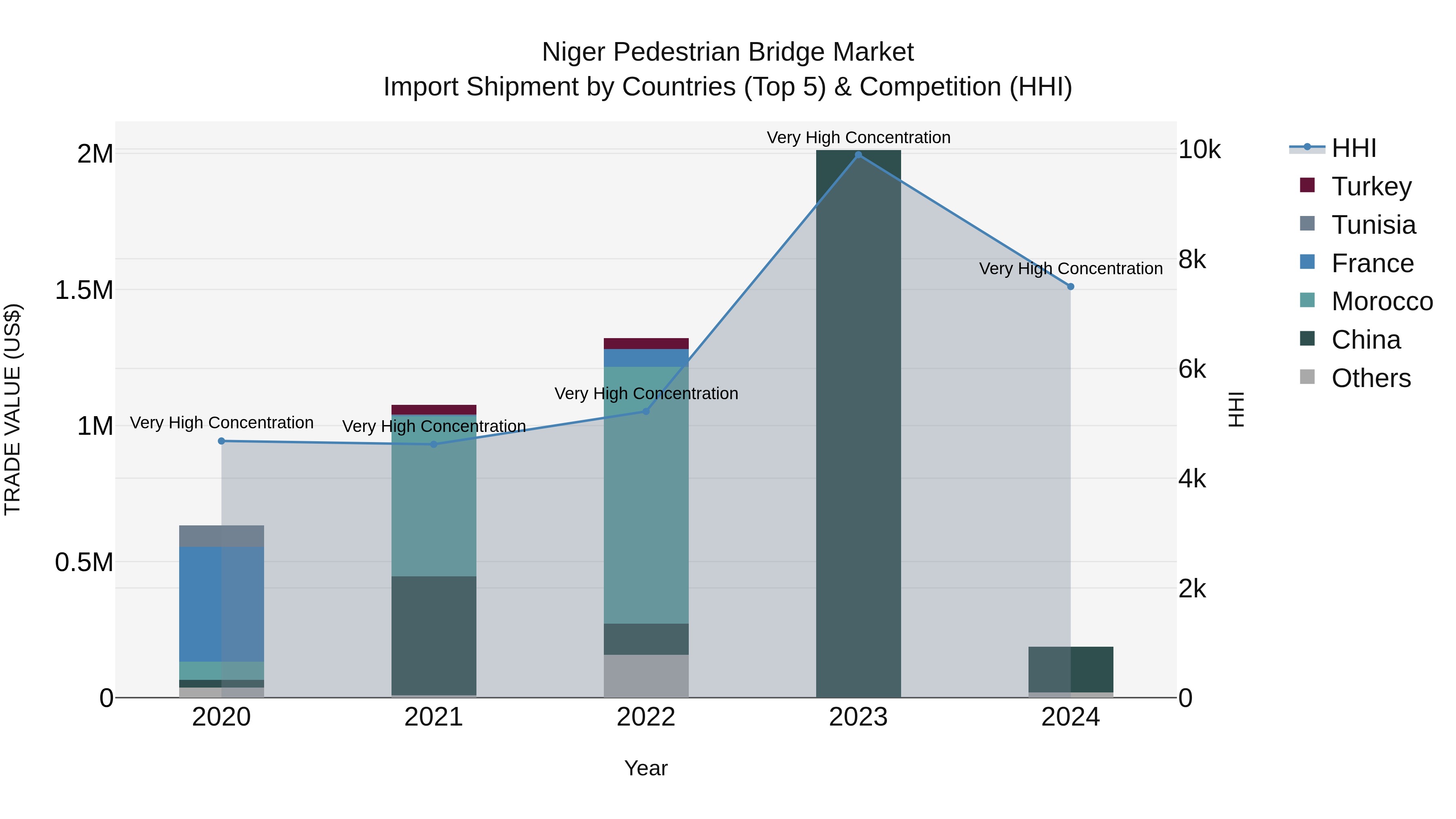This screenshot has height=819, width=1456.
Task: Toggle the HHI legend entry
Action: [1332, 148]
